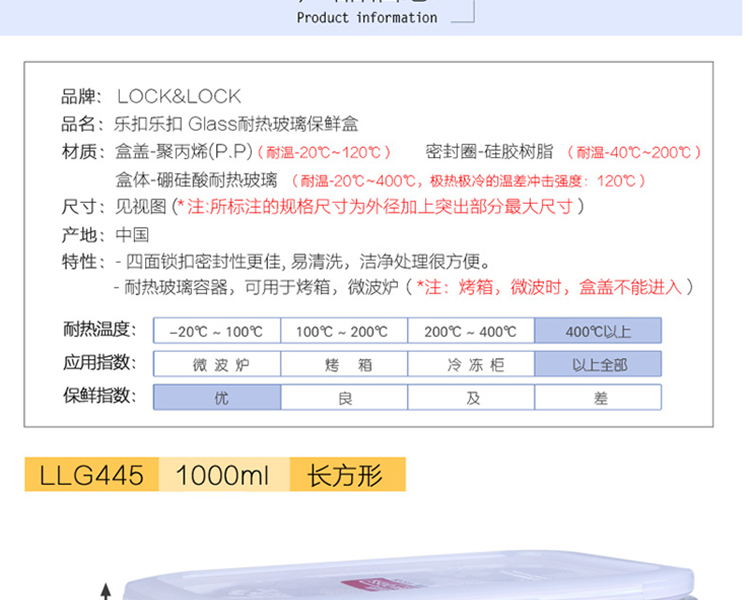Click the highlighted cell '以上全部'
This screenshot has width=750, height=600.
tap(598, 364)
